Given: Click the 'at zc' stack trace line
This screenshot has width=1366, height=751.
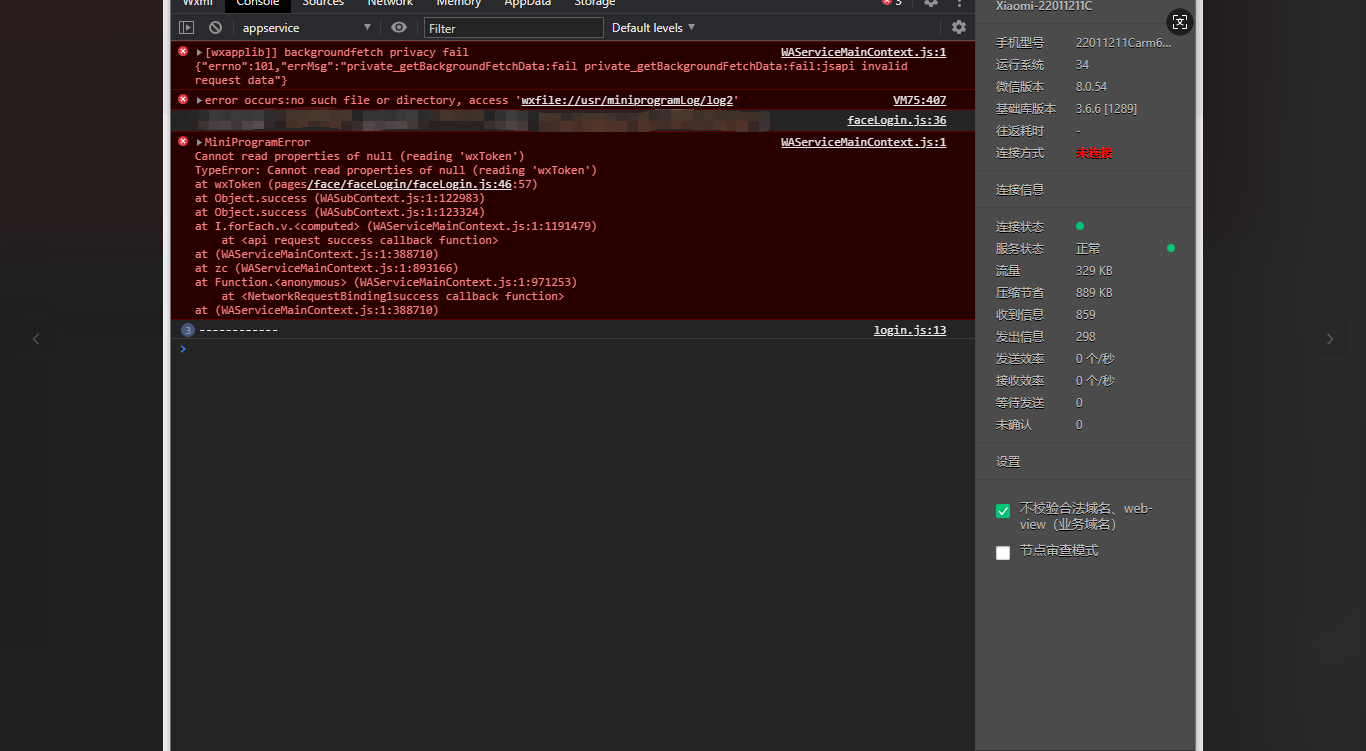Looking at the screenshot, I should pos(327,268).
